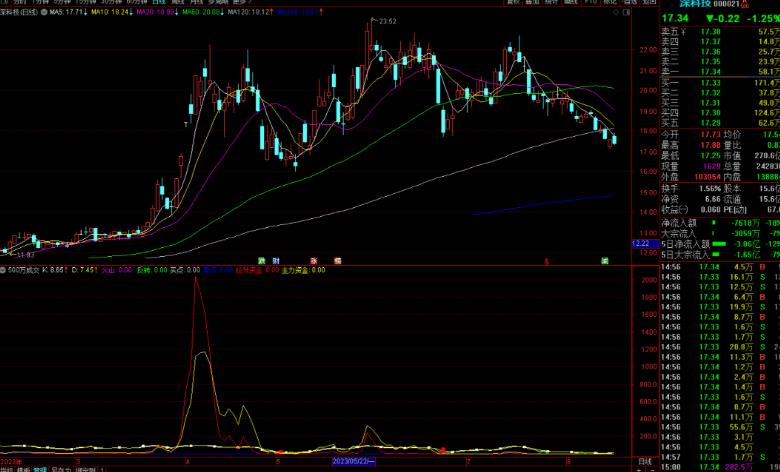The height and width of the screenshot is (472, 780).
Task: Click the 买五 price 17.29
Action: 710,123
